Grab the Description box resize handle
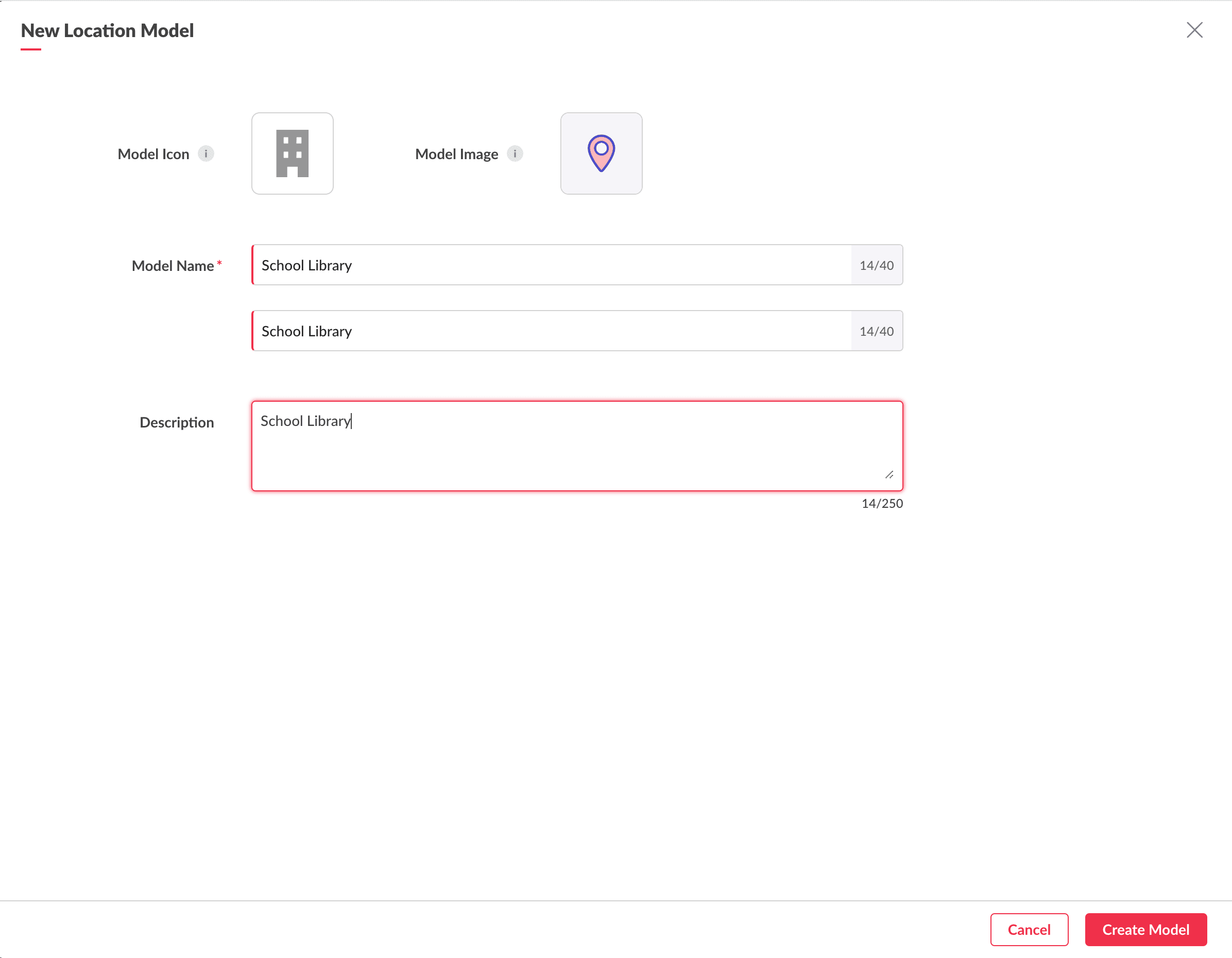The height and width of the screenshot is (958, 1232). click(x=889, y=475)
